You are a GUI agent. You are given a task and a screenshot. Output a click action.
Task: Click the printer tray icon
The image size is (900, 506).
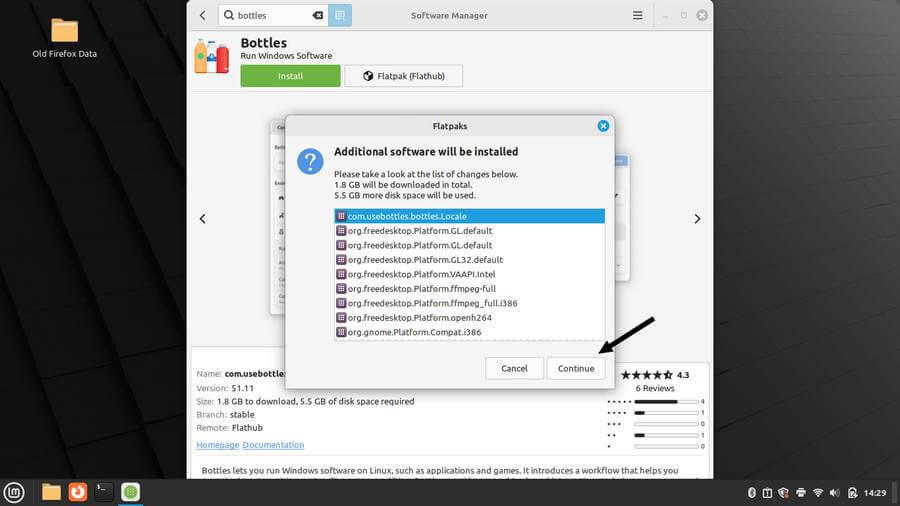click(801, 493)
